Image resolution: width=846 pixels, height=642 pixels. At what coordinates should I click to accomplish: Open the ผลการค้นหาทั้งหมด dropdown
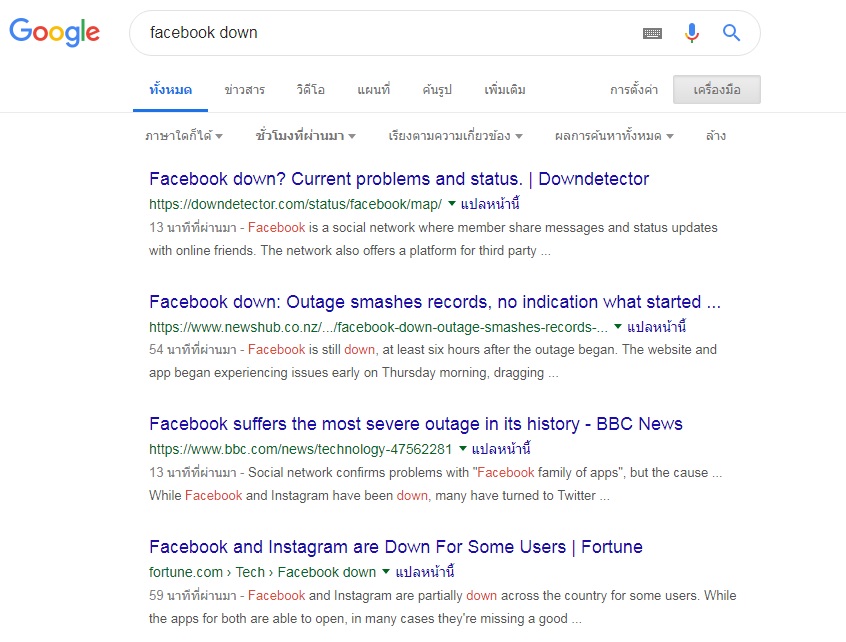click(614, 136)
